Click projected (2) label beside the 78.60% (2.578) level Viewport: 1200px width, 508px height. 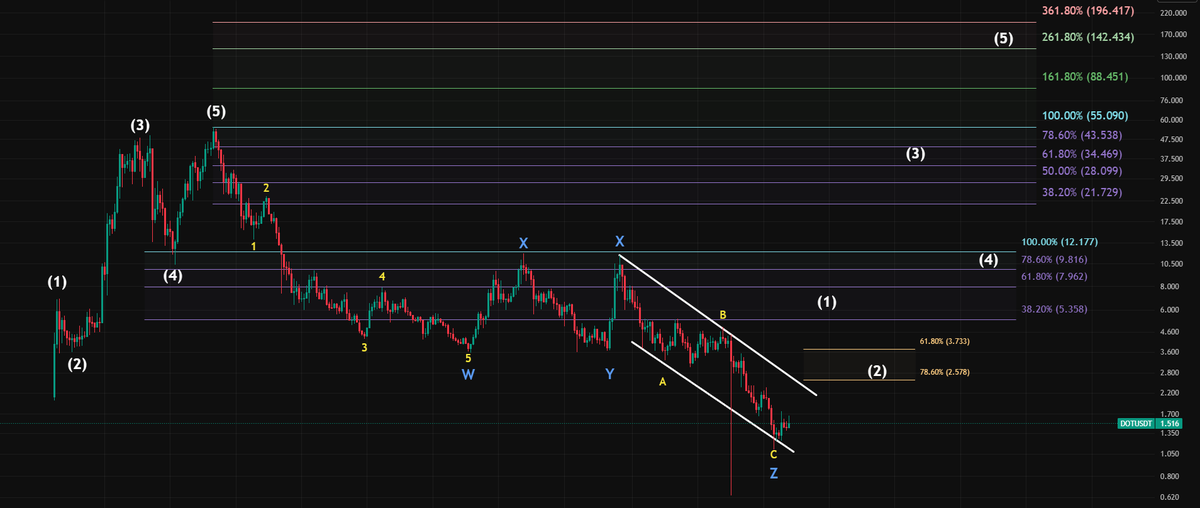[x=877, y=371]
